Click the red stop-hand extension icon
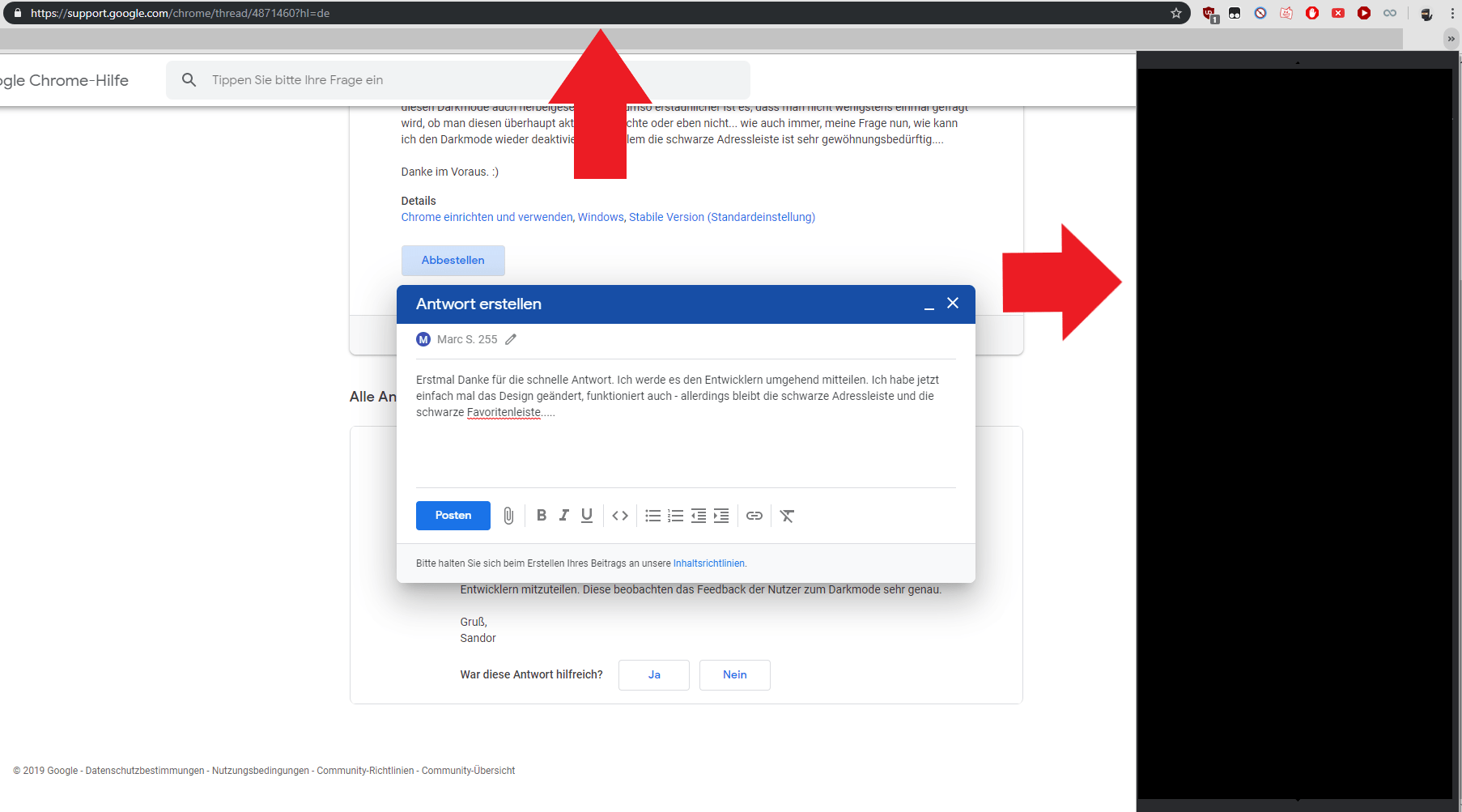The height and width of the screenshot is (812, 1462). point(1312,13)
